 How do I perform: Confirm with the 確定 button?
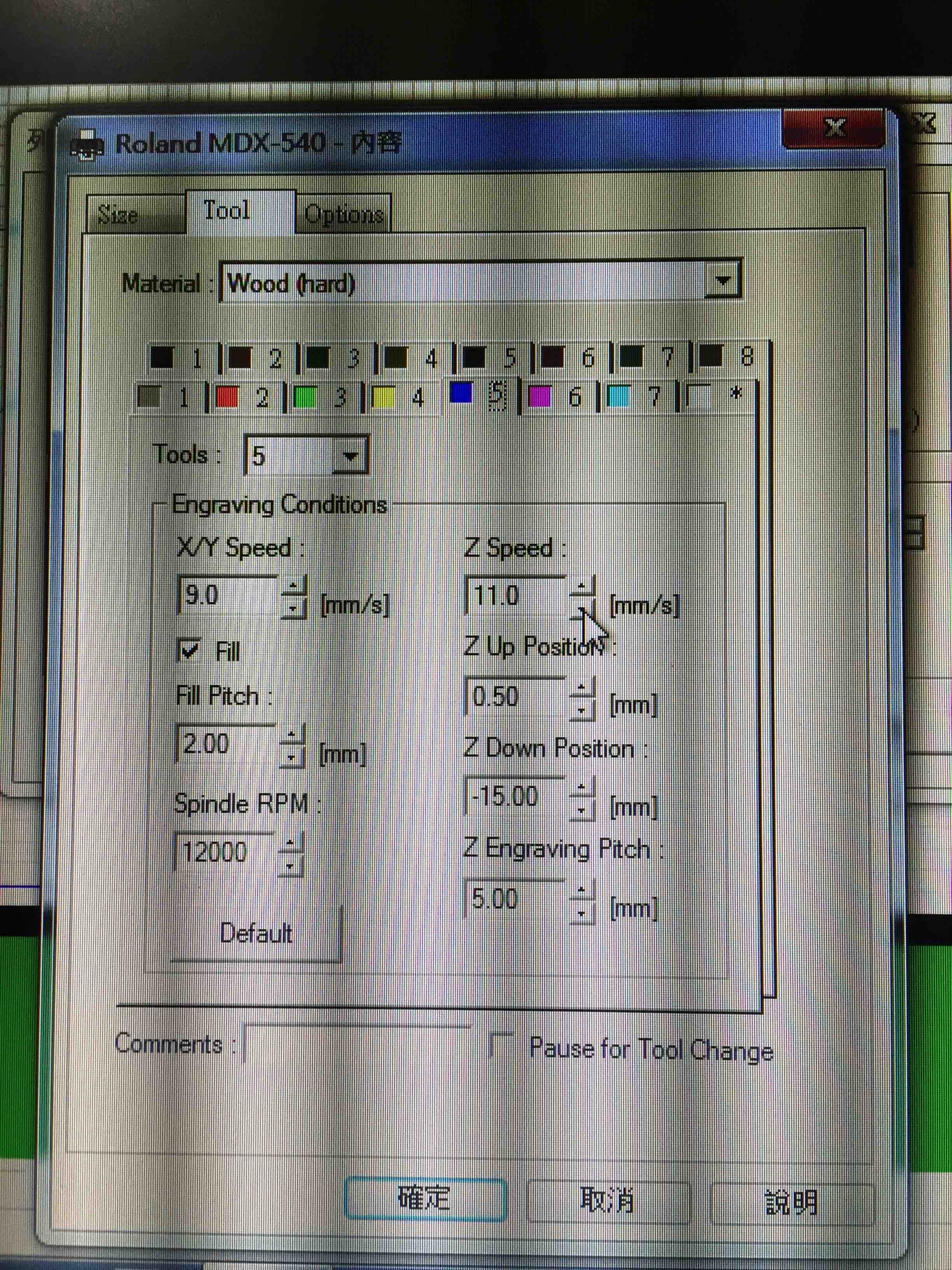(x=425, y=1199)
